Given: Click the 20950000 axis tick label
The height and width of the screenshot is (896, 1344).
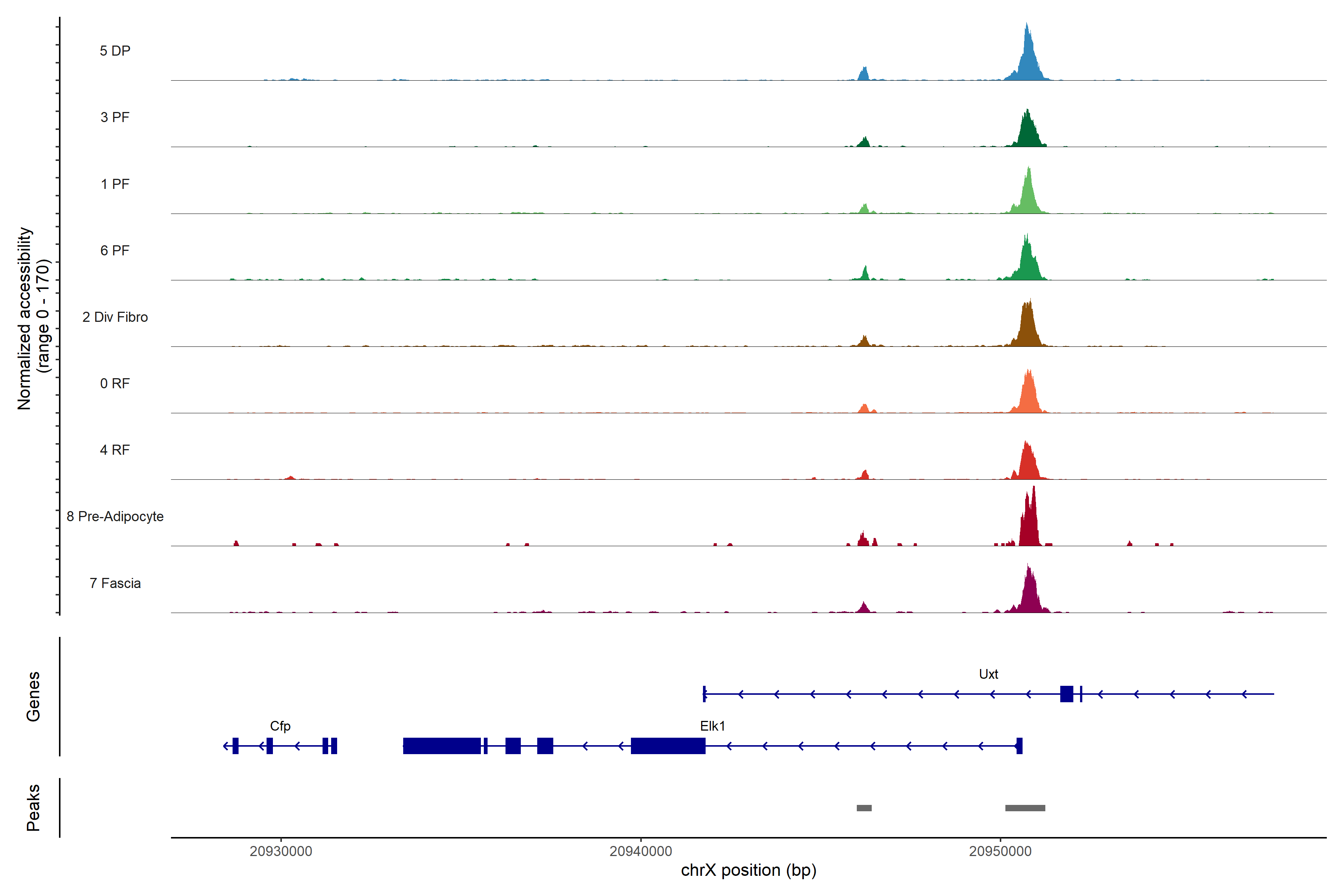Looking at the screenshot, I should 1000,852.
